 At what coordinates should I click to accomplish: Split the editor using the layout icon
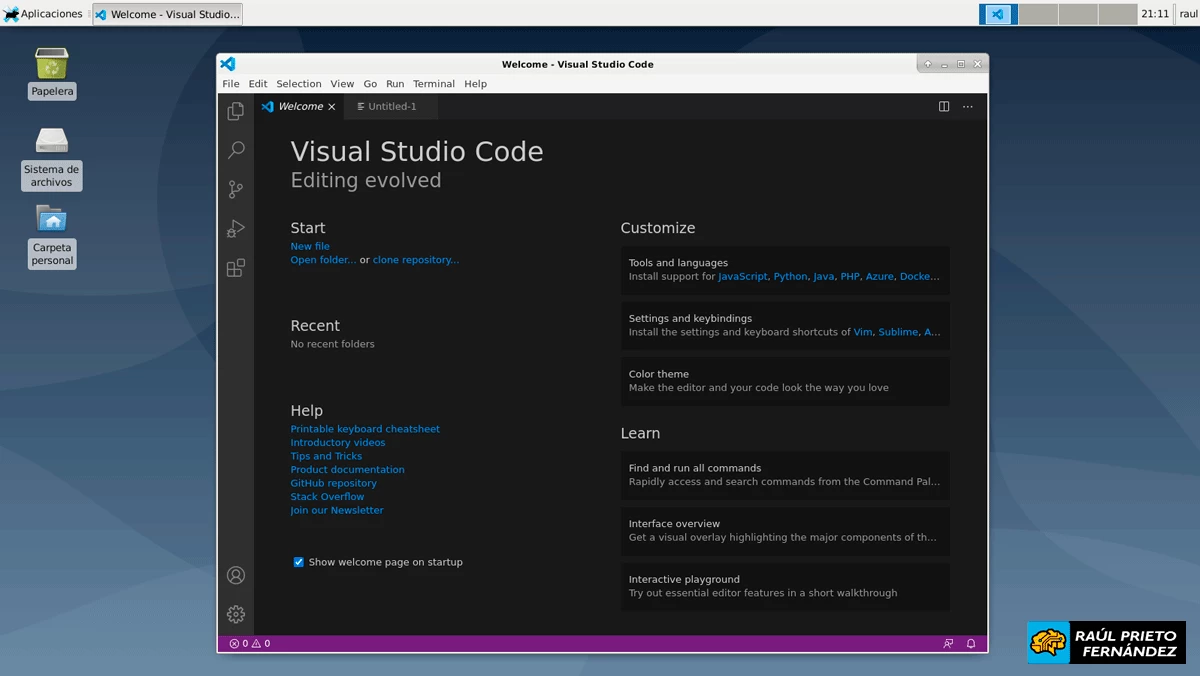(x=943, y=106)
